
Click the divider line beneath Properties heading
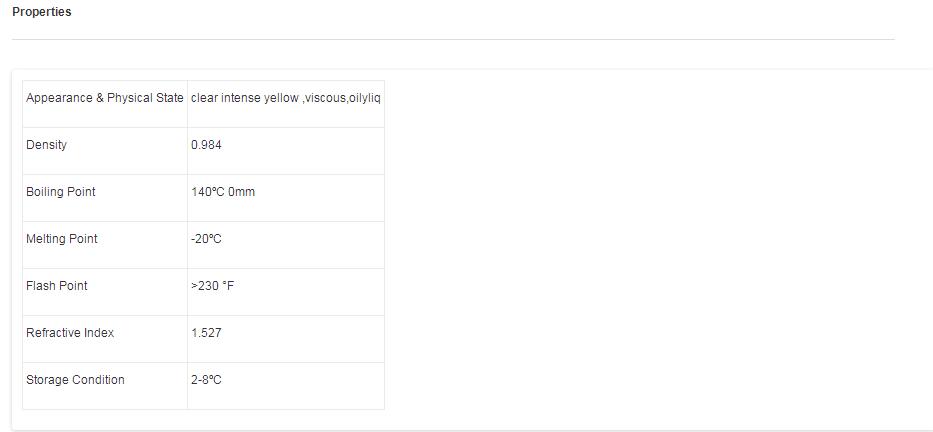pos(452,40)
